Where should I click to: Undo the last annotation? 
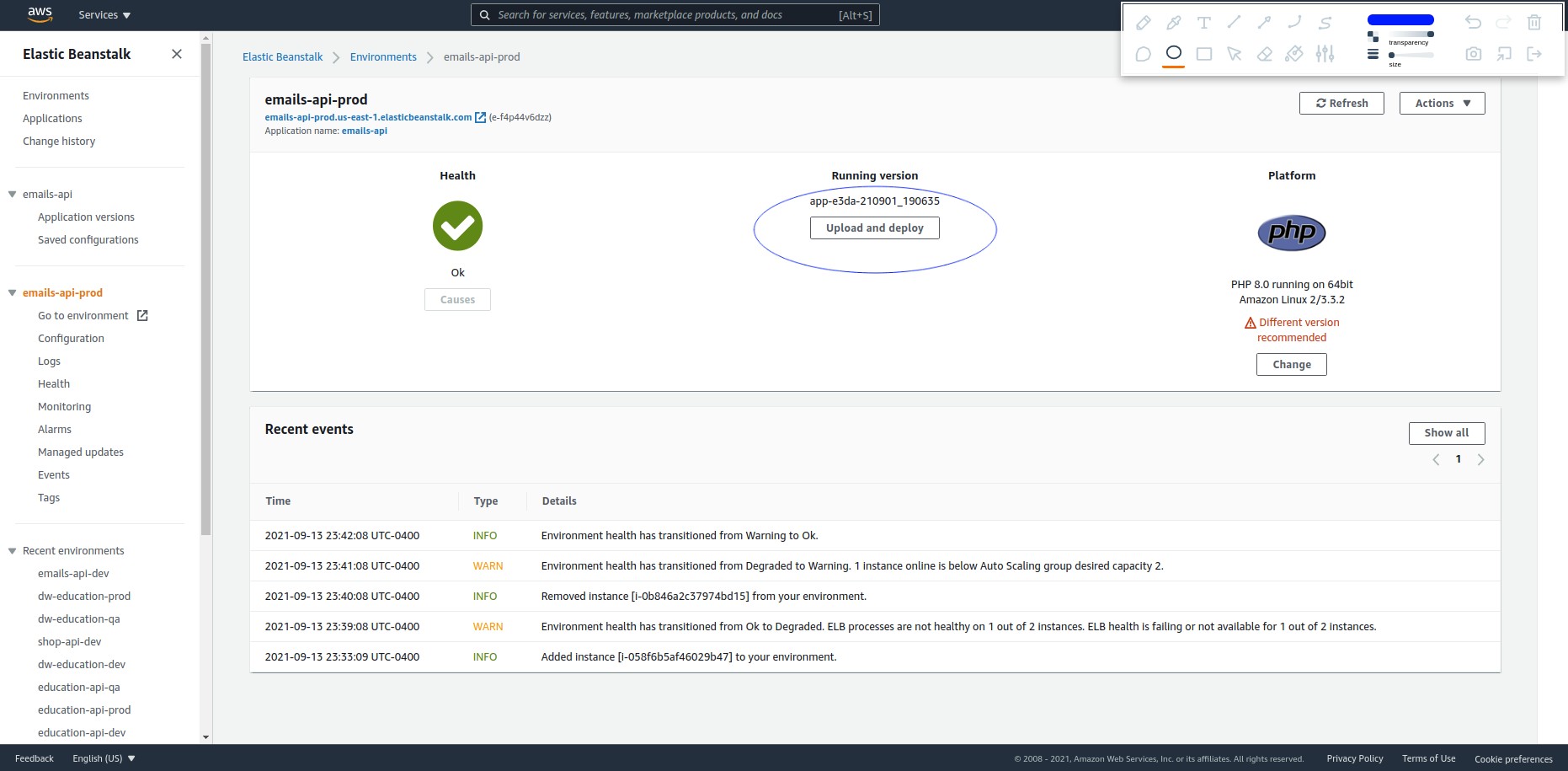pos(1473,23)
